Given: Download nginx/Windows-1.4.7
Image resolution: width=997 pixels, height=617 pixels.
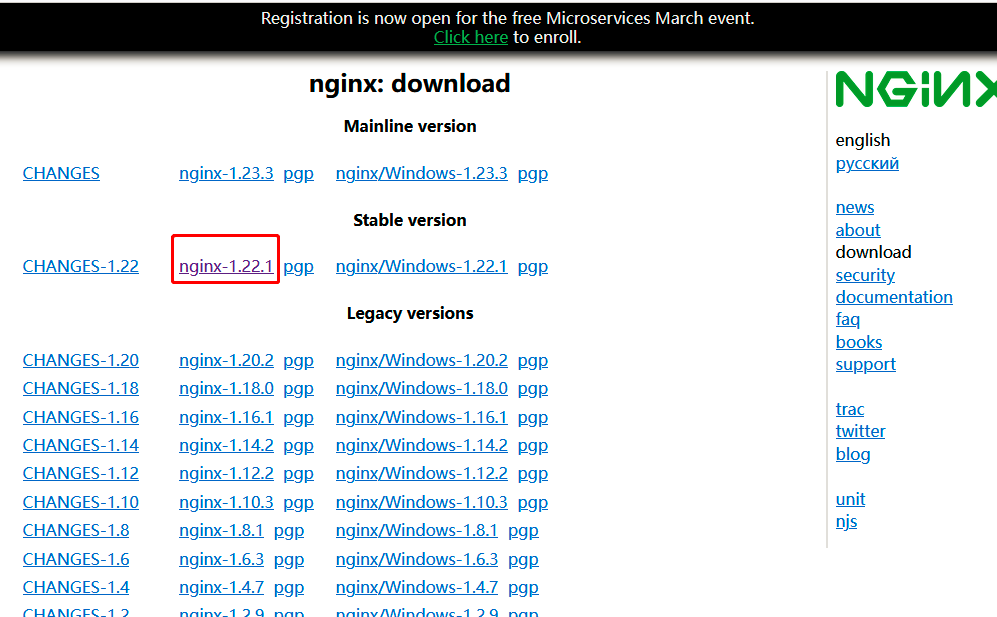Looking at the screenshot, I should tap(416, 587).
